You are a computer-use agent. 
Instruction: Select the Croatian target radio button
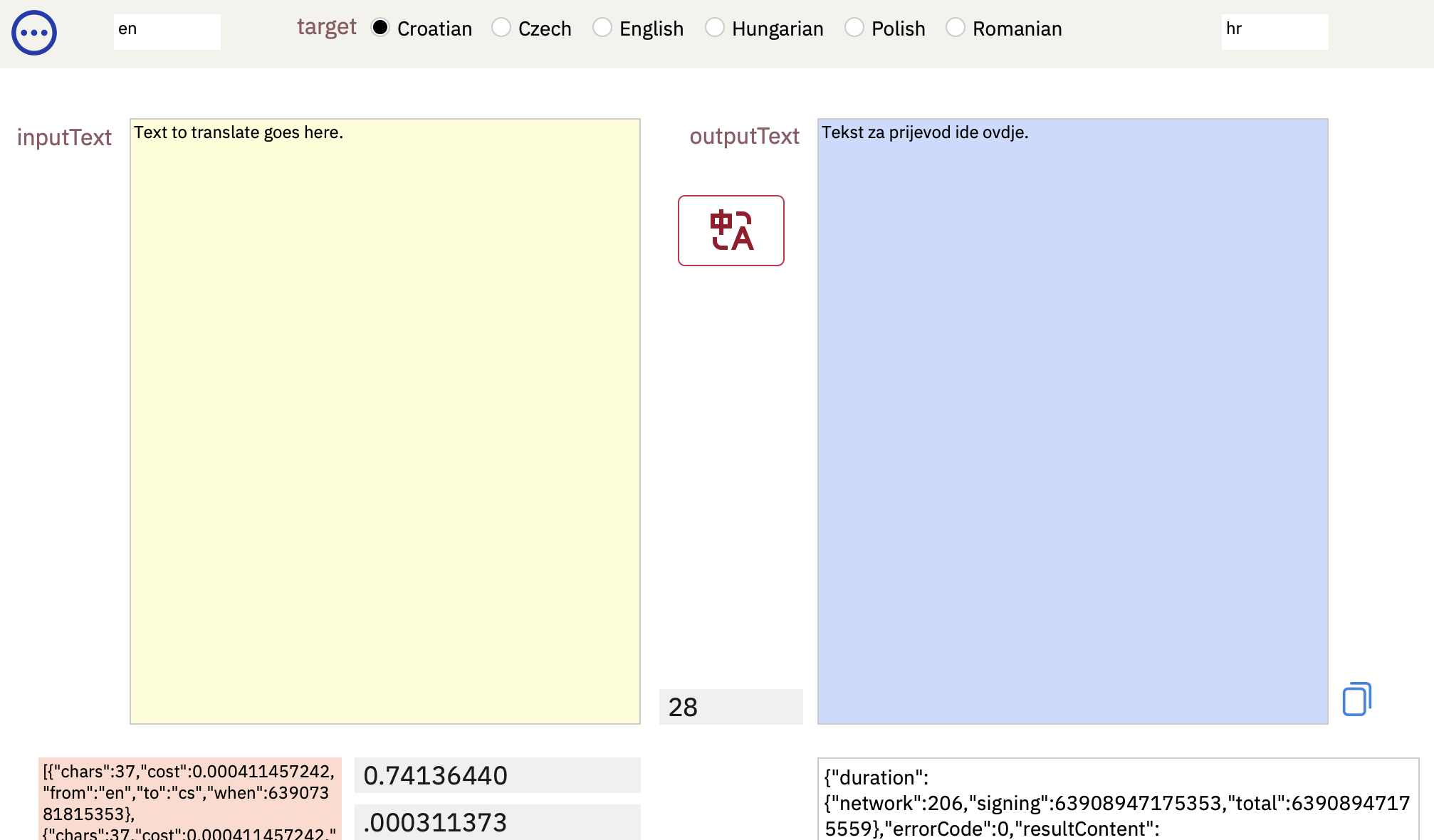380,28
